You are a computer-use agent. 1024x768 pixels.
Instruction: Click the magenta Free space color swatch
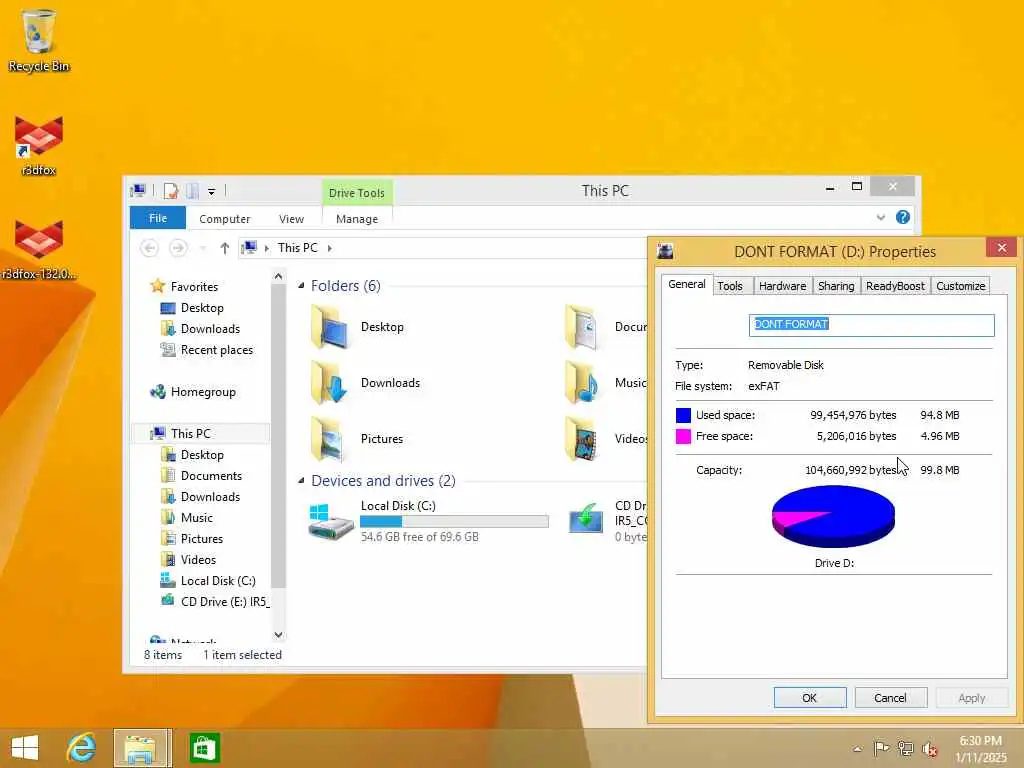point(683,436)
